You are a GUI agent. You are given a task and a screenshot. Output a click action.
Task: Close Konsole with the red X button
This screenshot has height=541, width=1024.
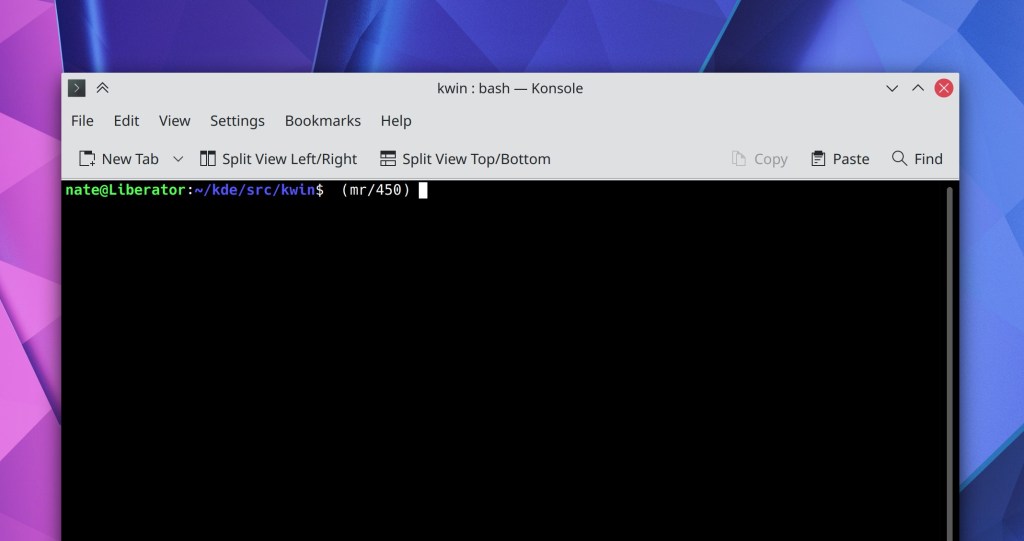tap(943, 88)
